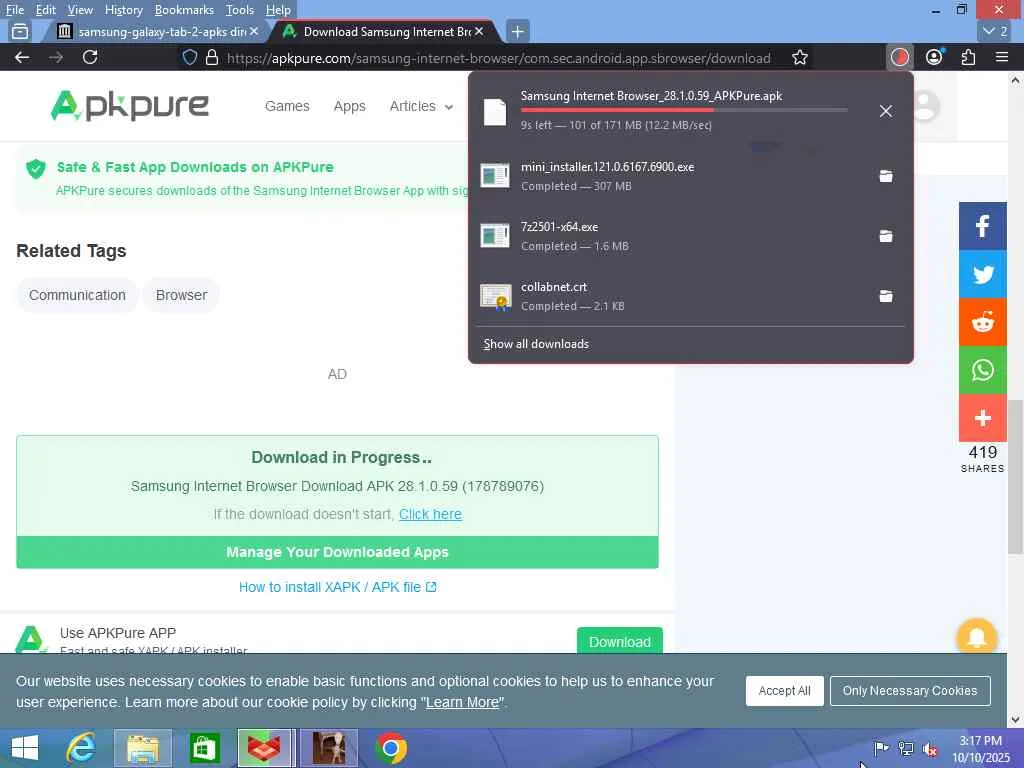
Task: Click the green APKPure APP Download button
Action: tap(619, 641)
